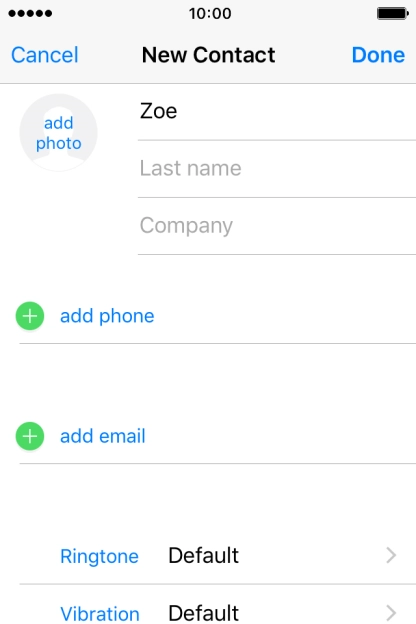This screenshot has width=416, height=624.
Task: Select the Vibration label
Action: click(100, 614)
